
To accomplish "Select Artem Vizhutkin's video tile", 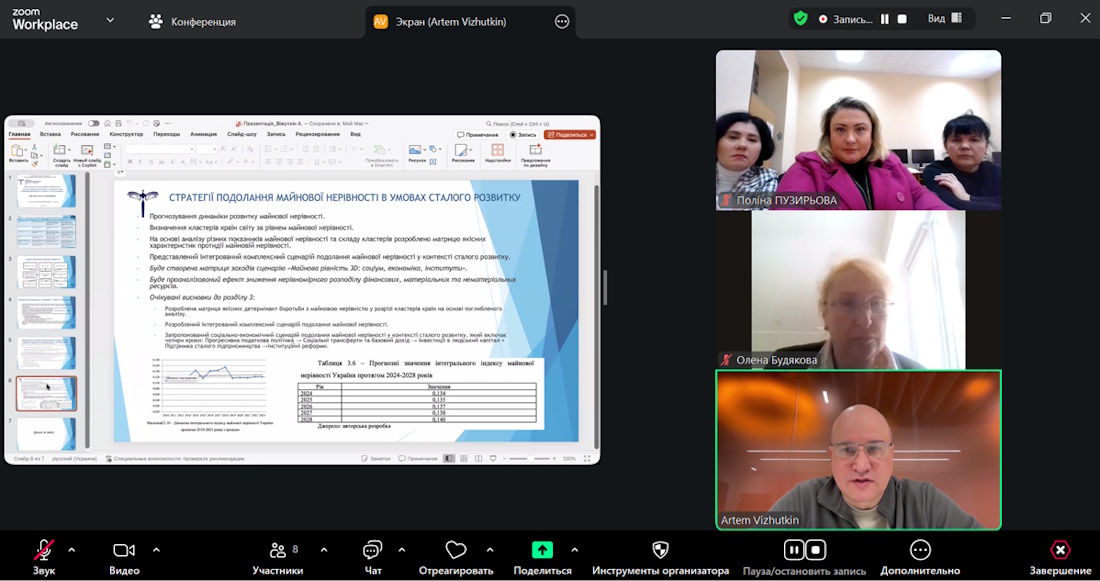I will (x=858, y=450).
